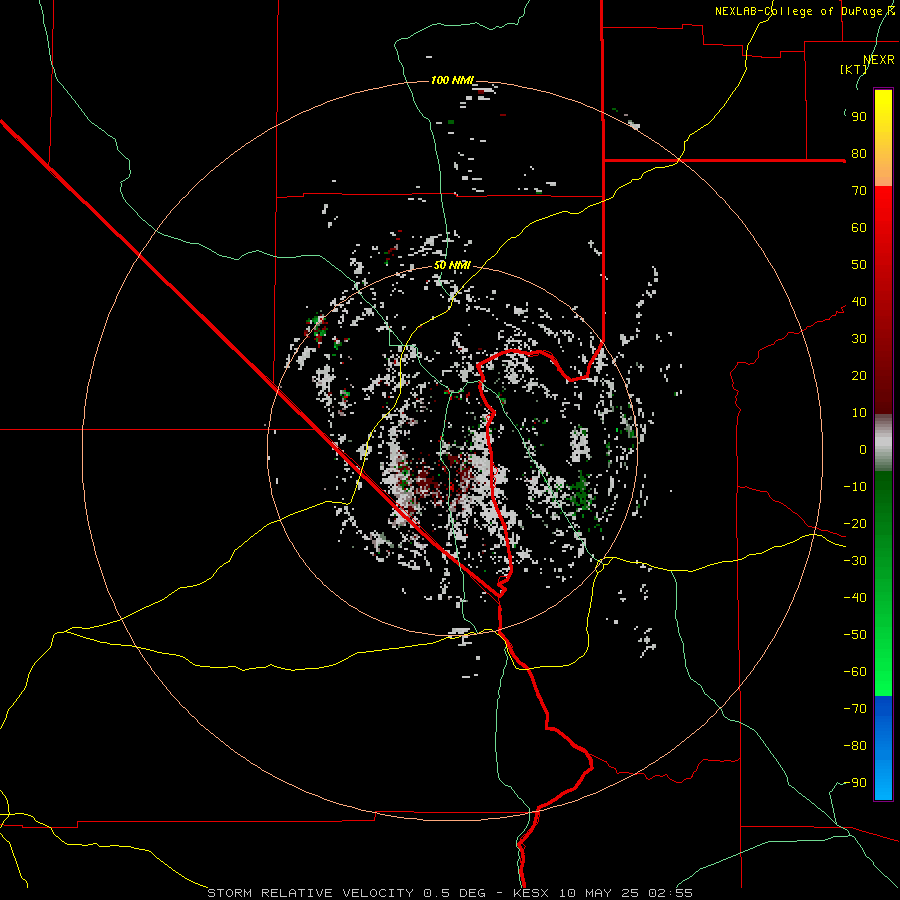Viewport: 900px width, 900px height.
Task: Select the 100 NMI range ring label
Action: (452, 80)
